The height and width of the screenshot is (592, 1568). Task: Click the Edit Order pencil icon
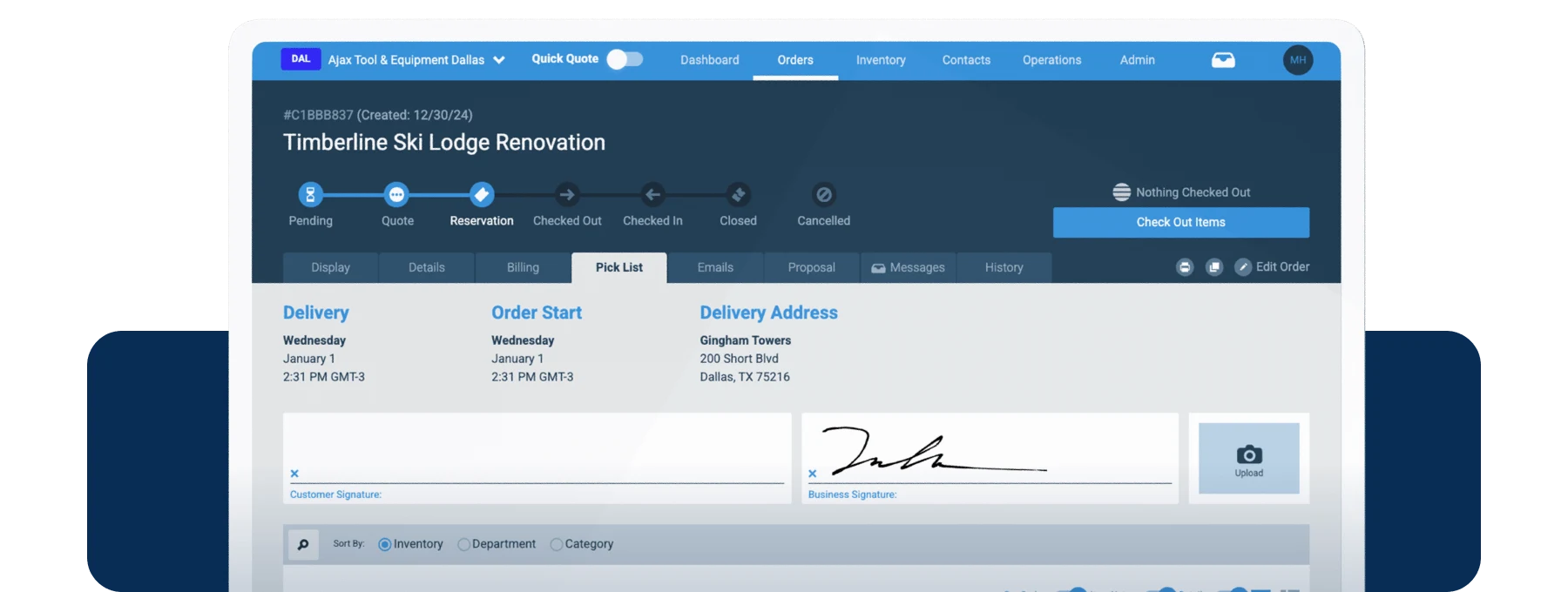[x=1243, y=267]
